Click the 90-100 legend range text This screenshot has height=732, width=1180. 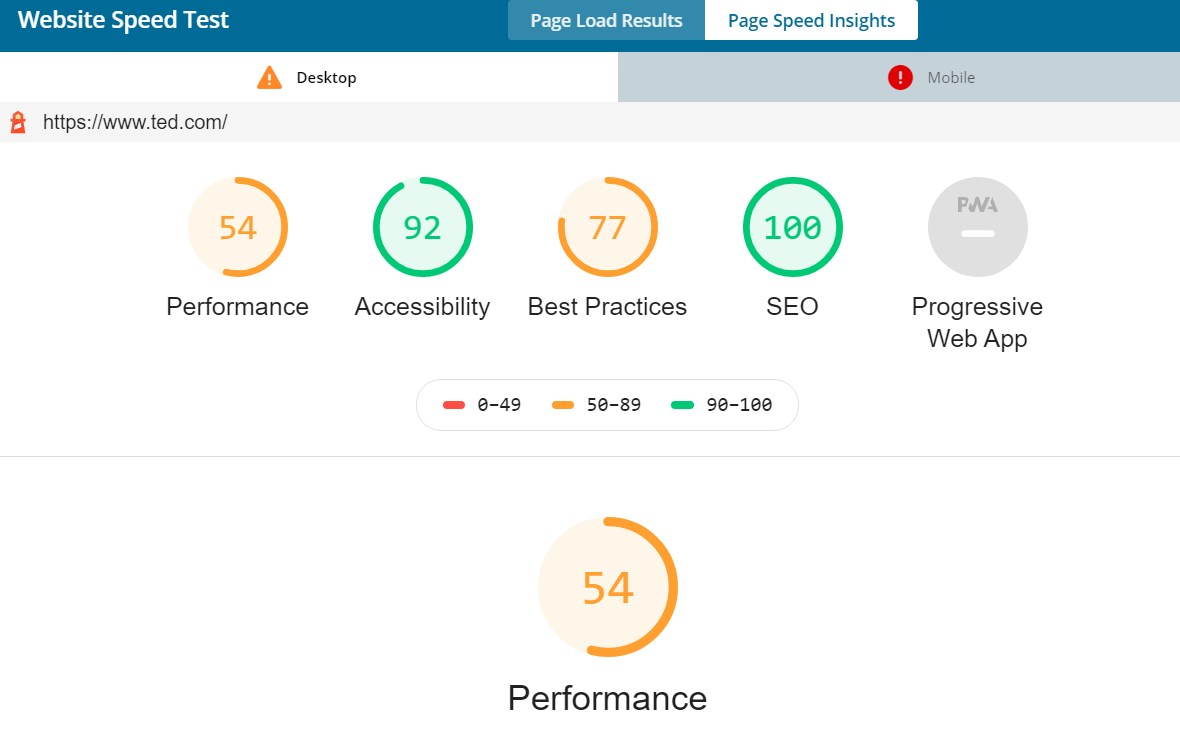(x=739, y=405)
